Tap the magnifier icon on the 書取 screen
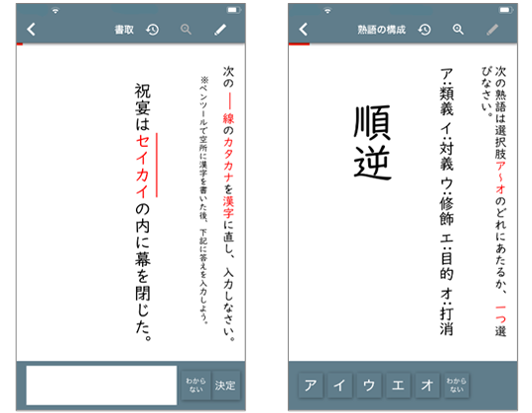The height and width of the screenshot is (413, 532). [186, 30]
